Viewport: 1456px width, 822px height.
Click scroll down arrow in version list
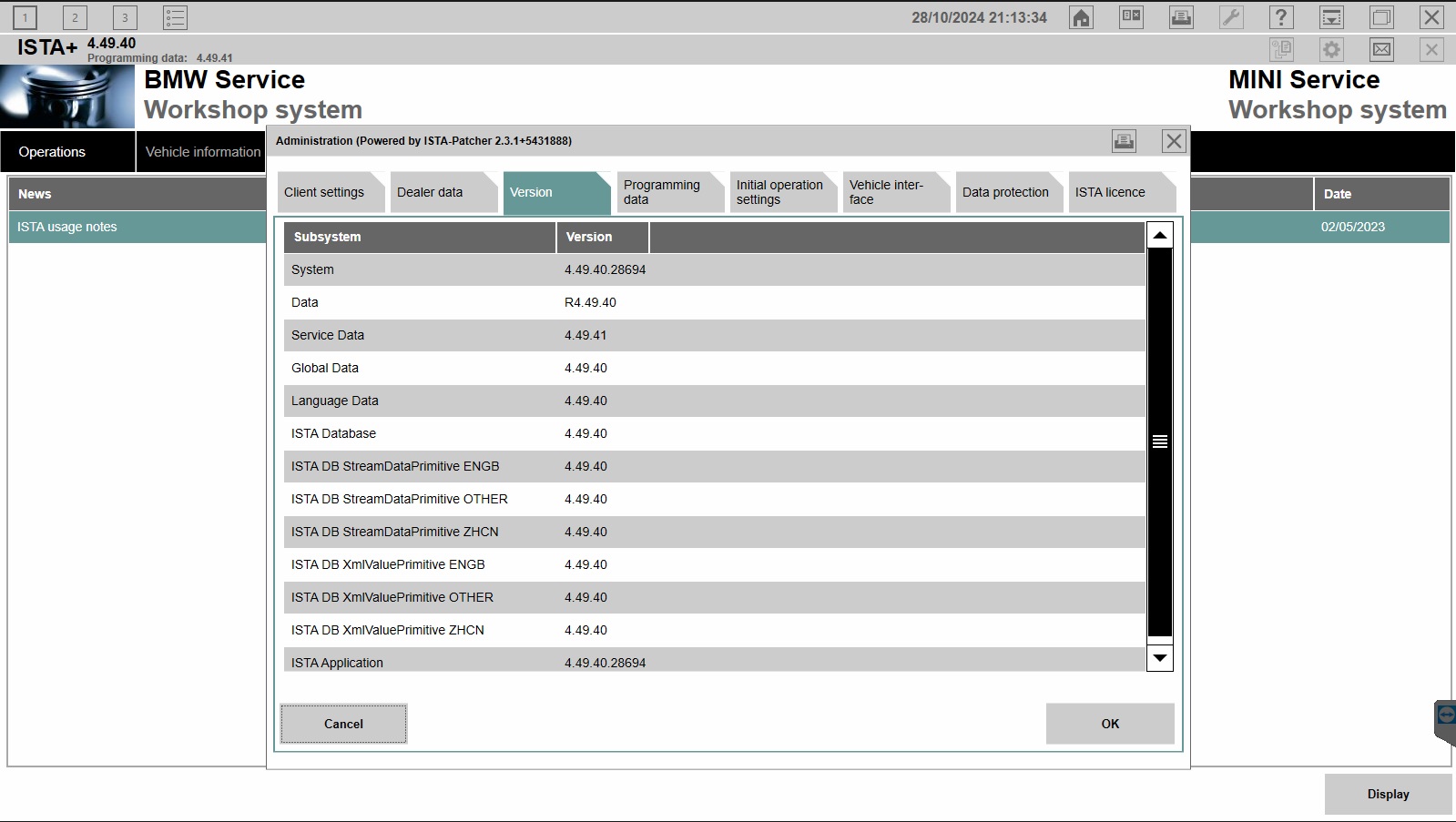(x=1159, y=657)
